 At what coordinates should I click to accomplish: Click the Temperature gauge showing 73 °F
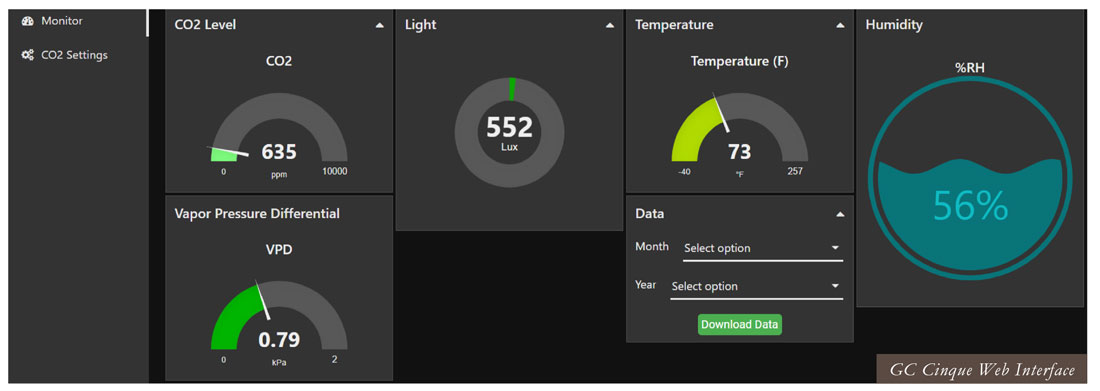739,133
